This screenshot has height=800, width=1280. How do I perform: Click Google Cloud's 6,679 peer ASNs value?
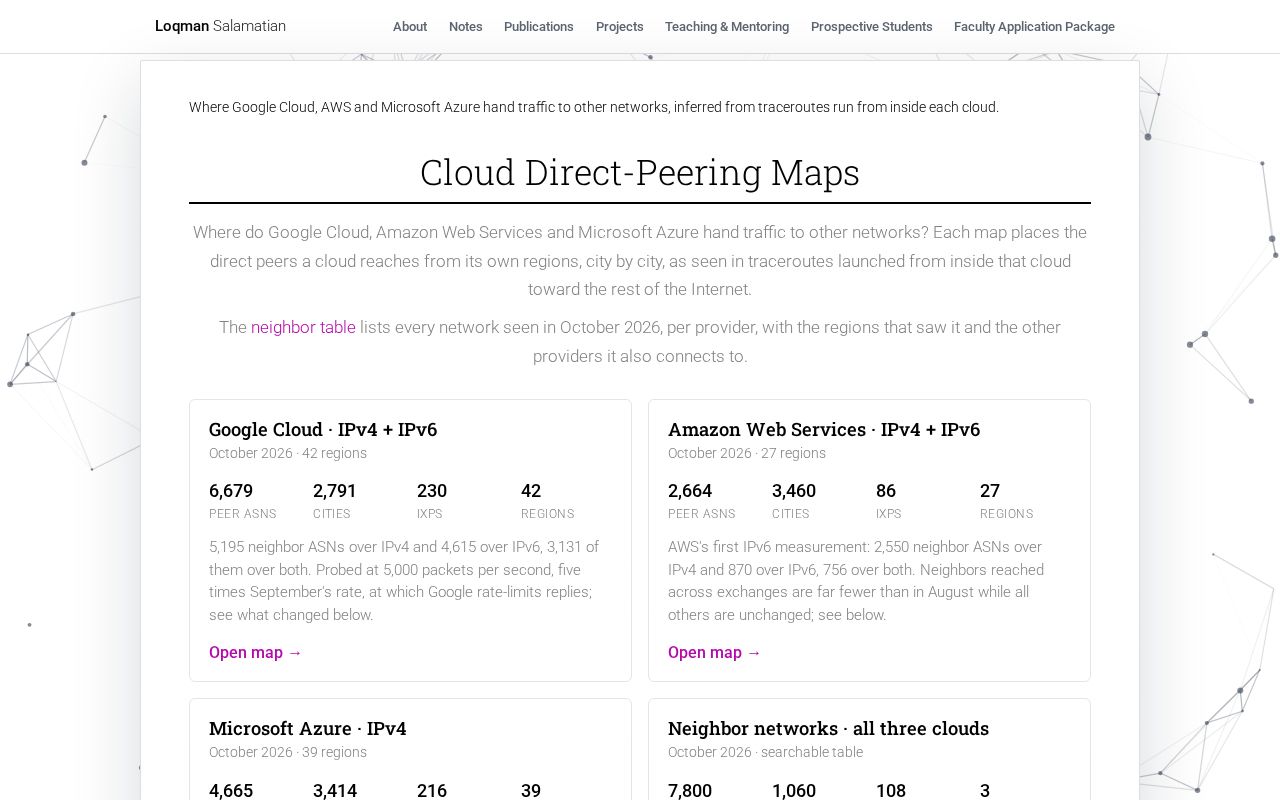pos(231,491)
